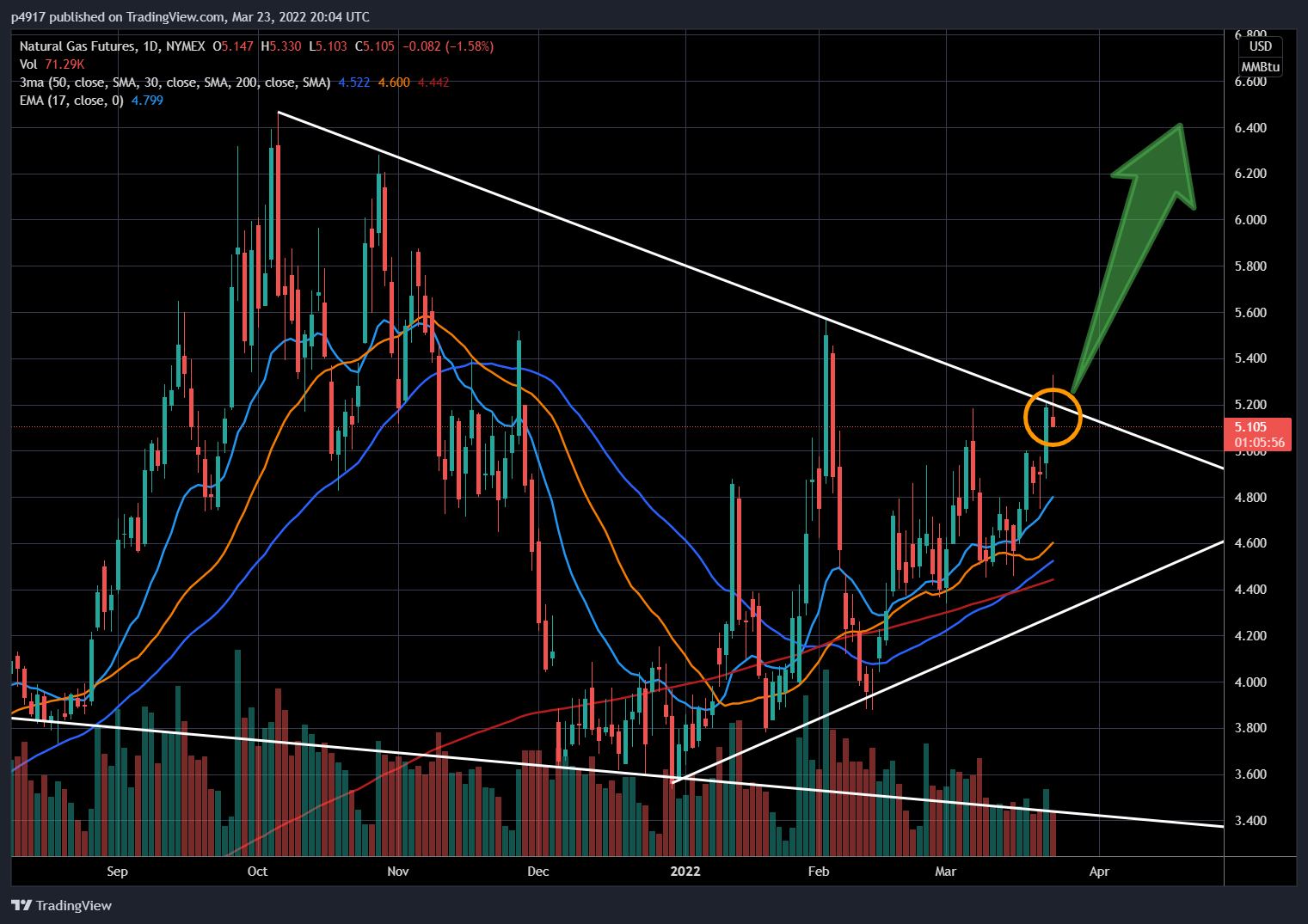Click the 6.000 price axis label

click(x=1250, y=220)
